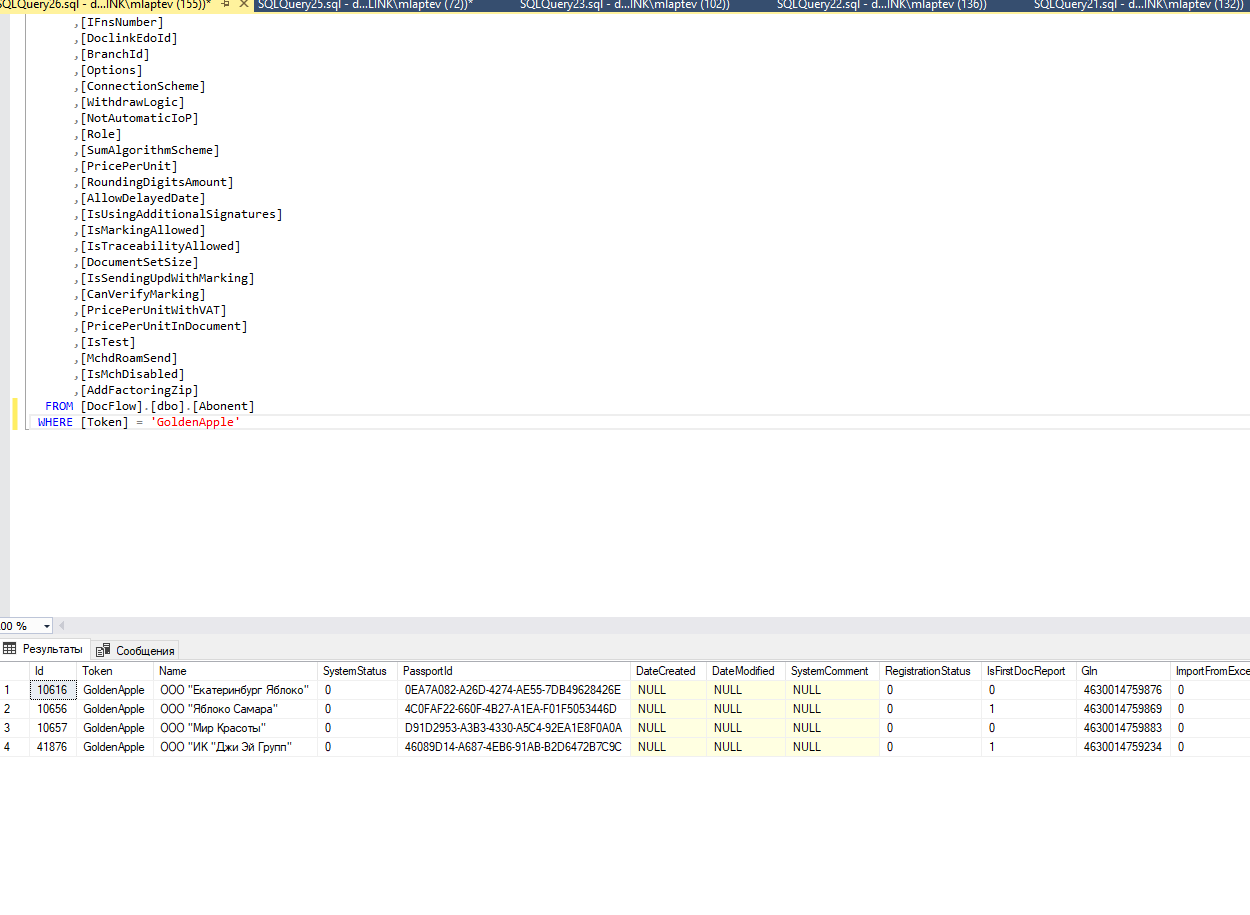
Task: Open the editor zoom percentage dropdown
Action: click(47, 626)
